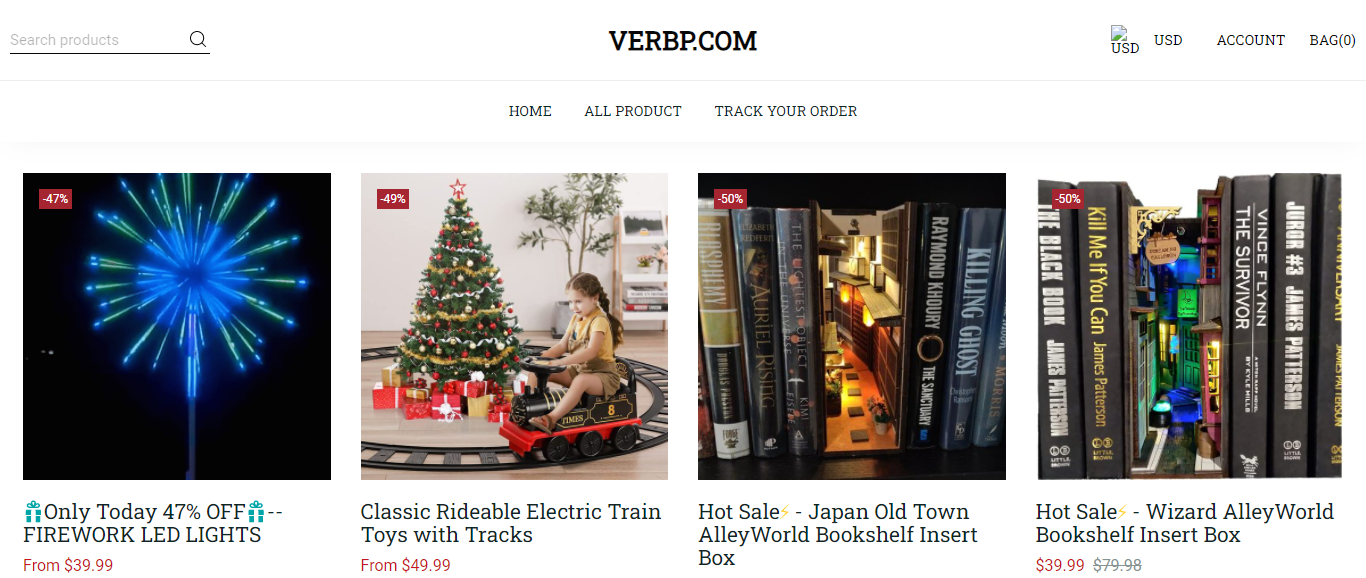The height and width of the screenshot is (578, 1366).
Task: Go to the HOME menu item
Action: tap(530, 111)
